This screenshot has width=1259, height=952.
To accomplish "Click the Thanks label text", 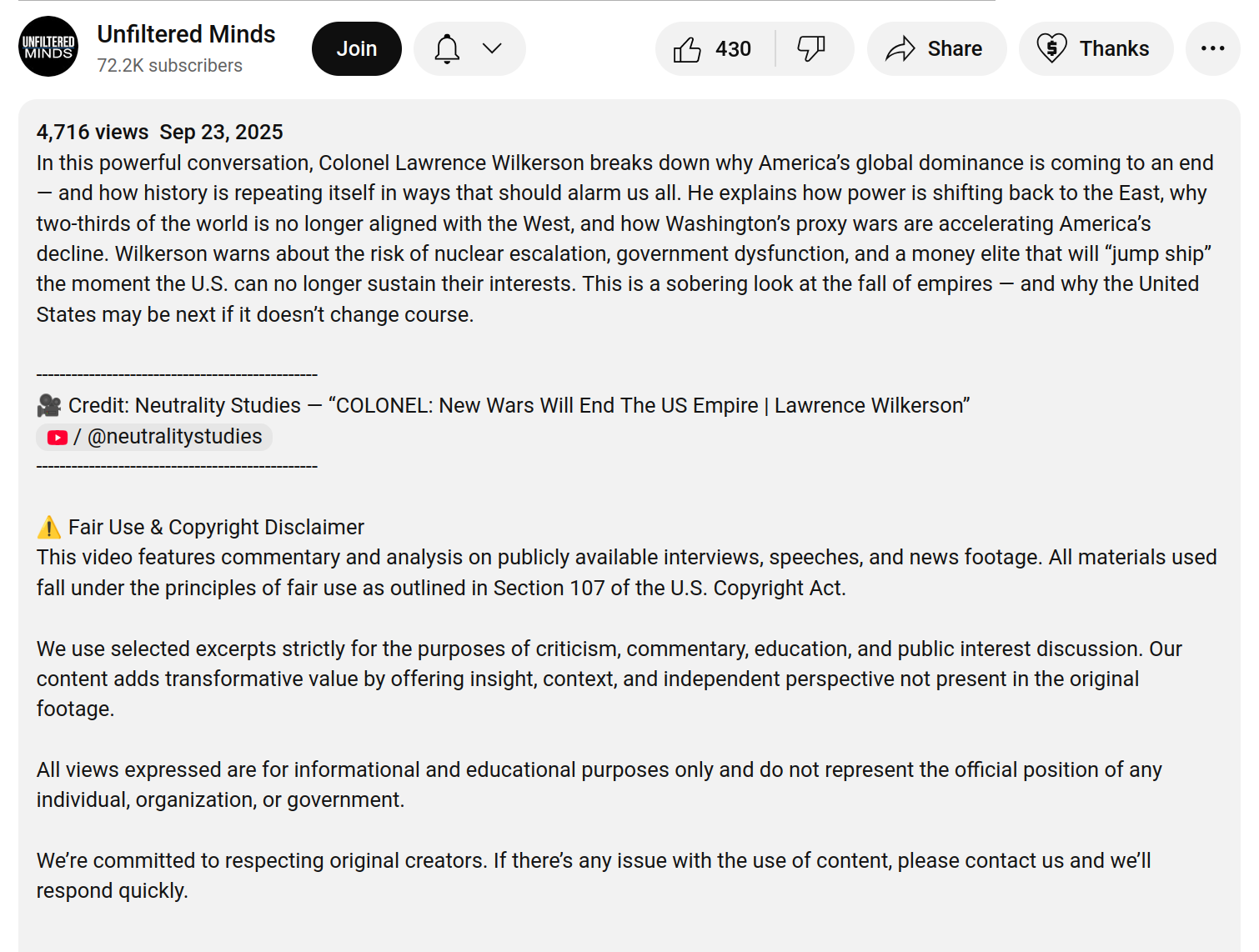I will tap(1114, 49).
